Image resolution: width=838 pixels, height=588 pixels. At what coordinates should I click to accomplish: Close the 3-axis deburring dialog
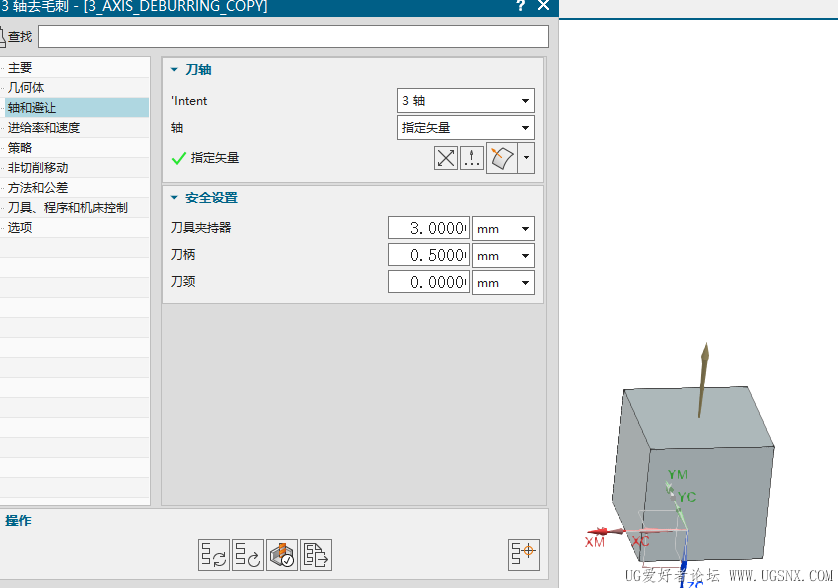point(544,6)
